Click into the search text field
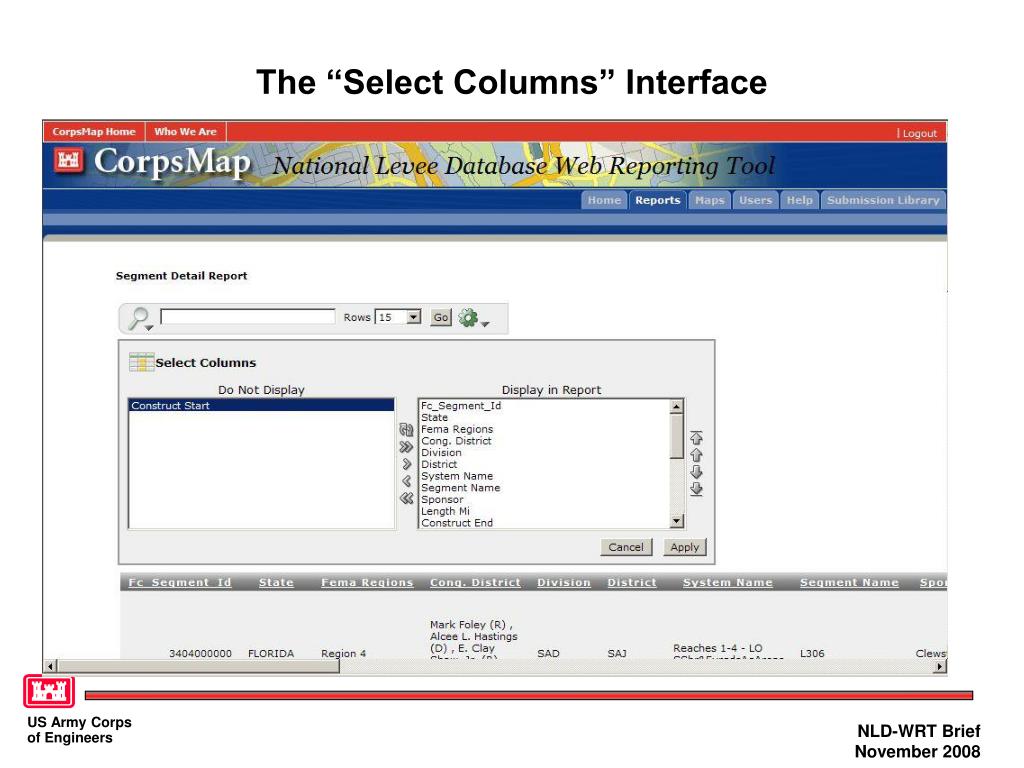This screenshot has height=768, width=1024. (248, 317)
